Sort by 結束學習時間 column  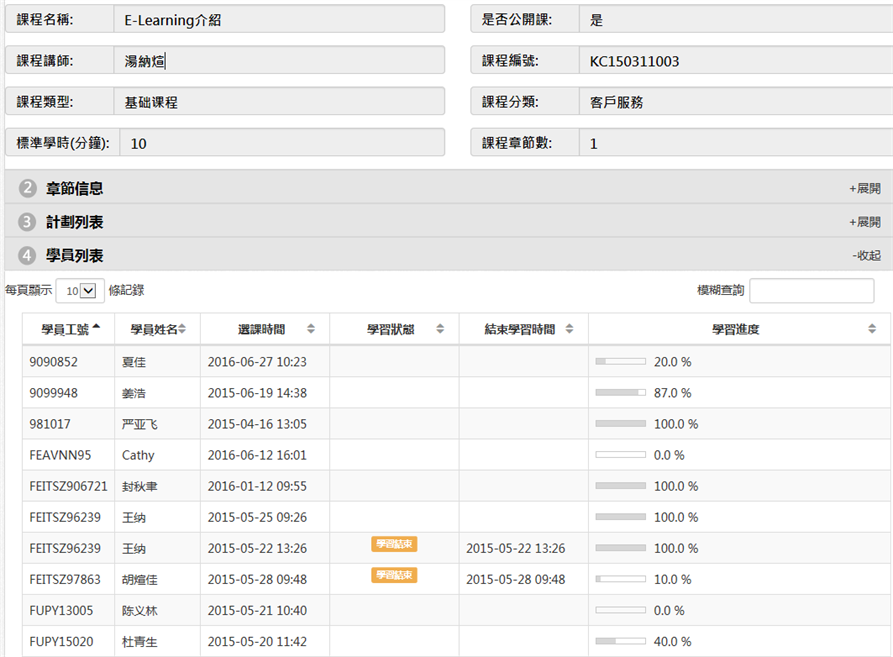(x=569, y=329)
